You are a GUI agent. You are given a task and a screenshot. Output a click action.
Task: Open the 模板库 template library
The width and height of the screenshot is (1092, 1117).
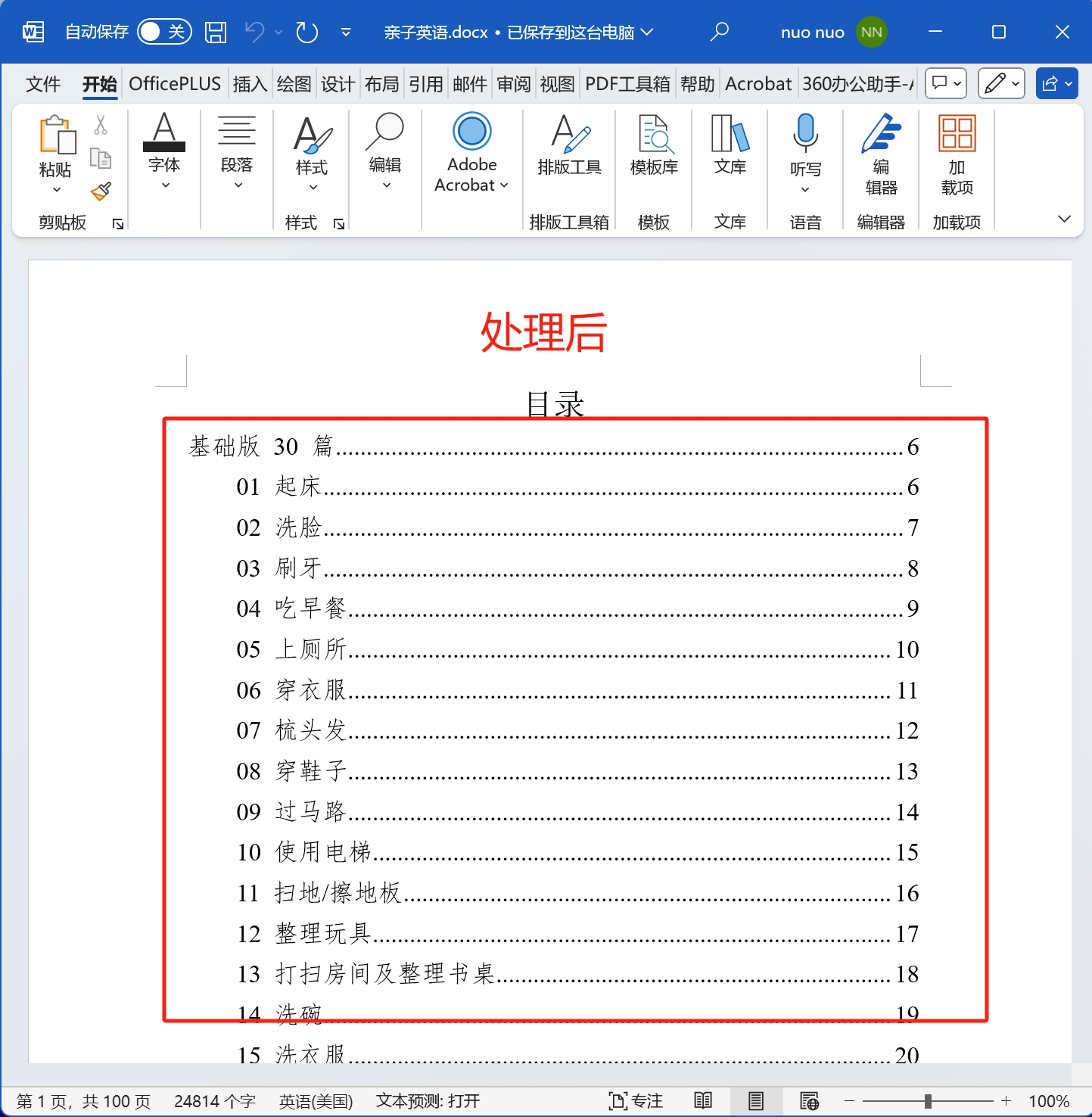pos(654,145)
